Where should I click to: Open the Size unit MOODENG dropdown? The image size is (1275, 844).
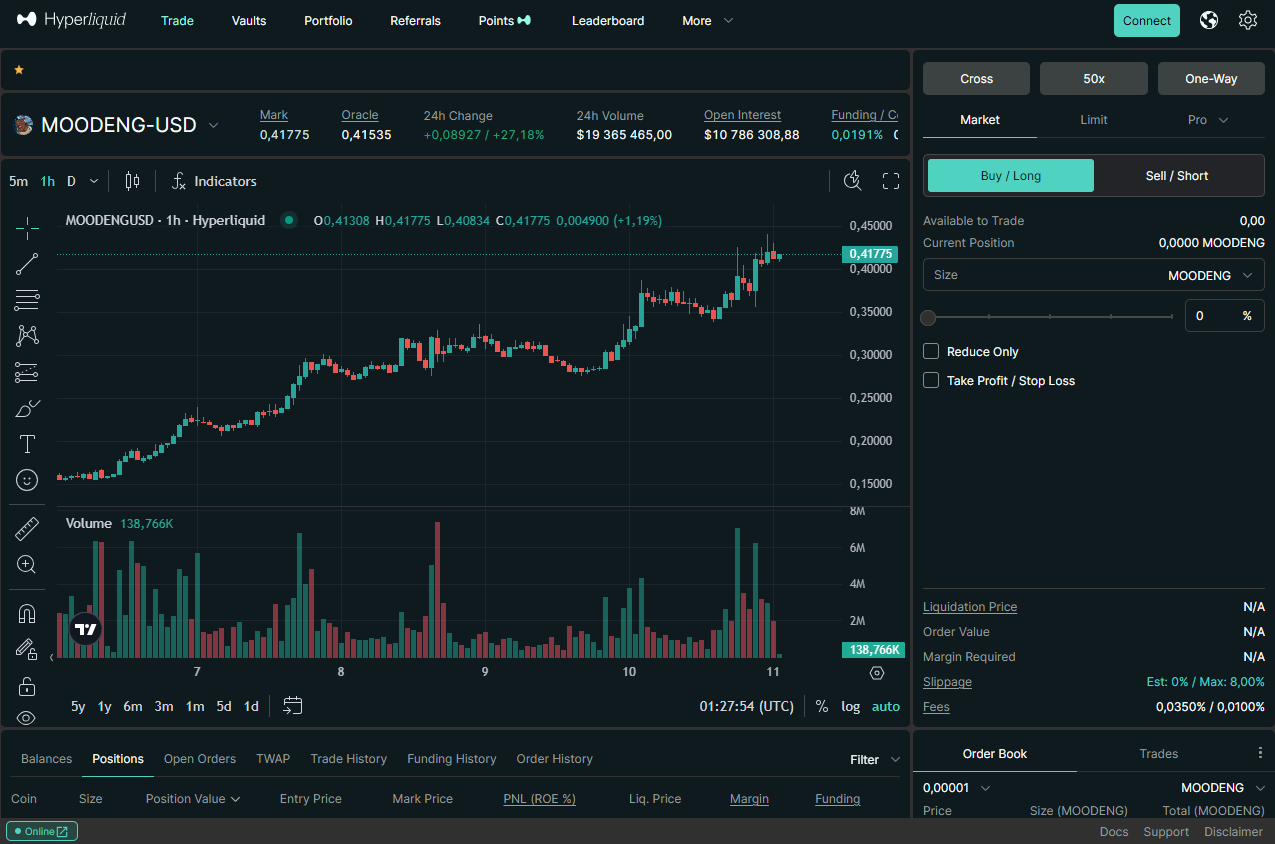1209,275
